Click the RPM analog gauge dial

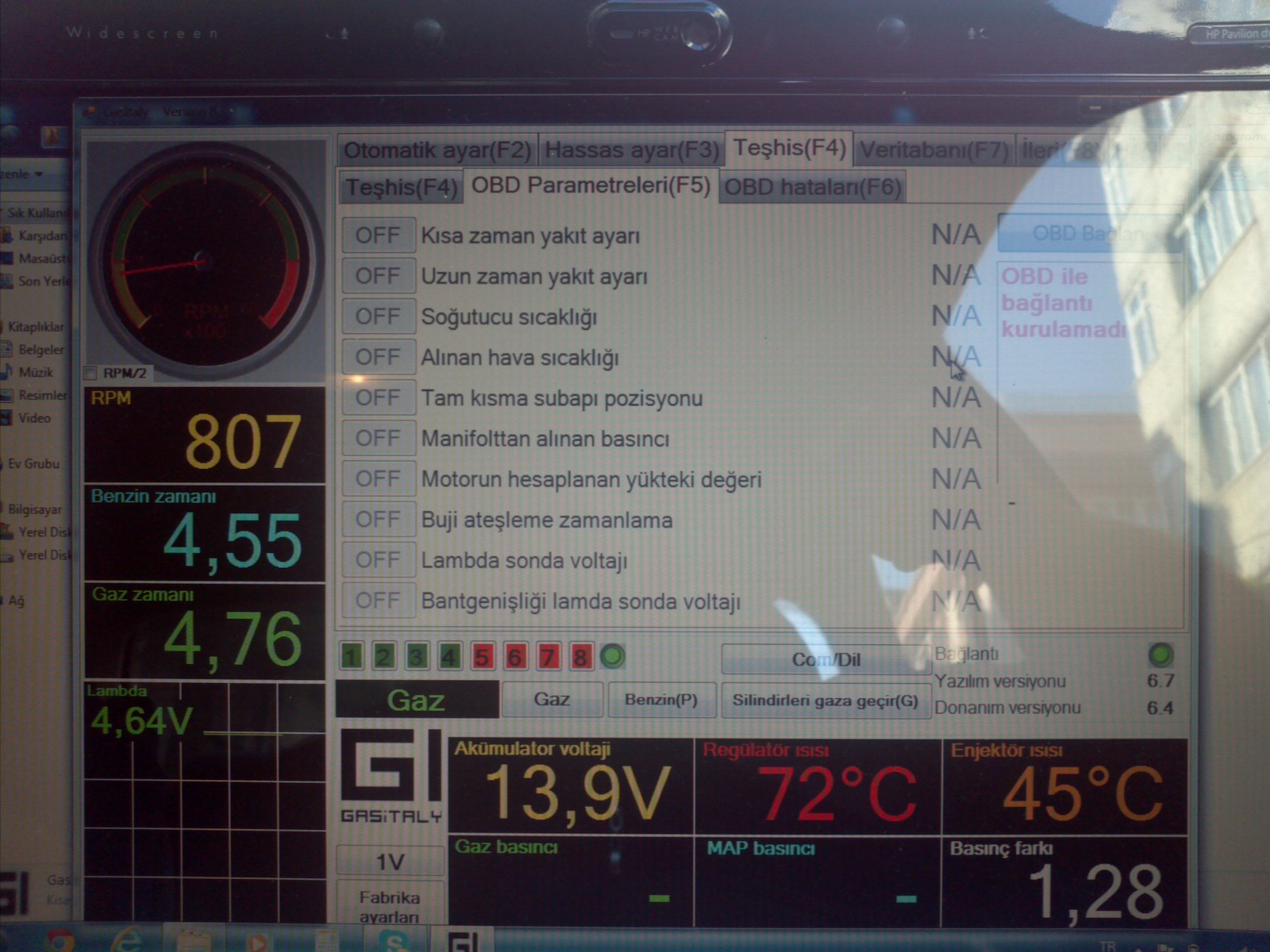pyautogui.click(x=205, y=260)
